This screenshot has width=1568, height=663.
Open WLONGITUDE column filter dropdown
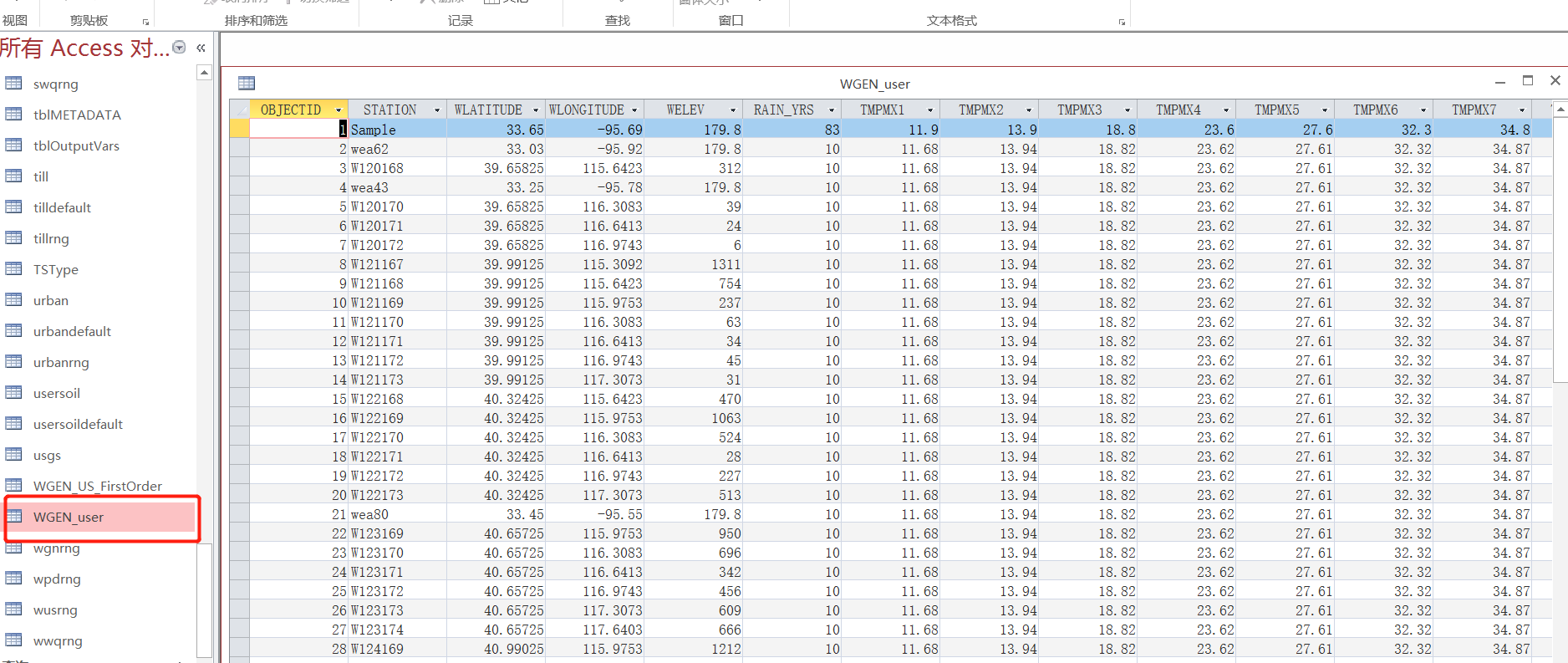634,110
